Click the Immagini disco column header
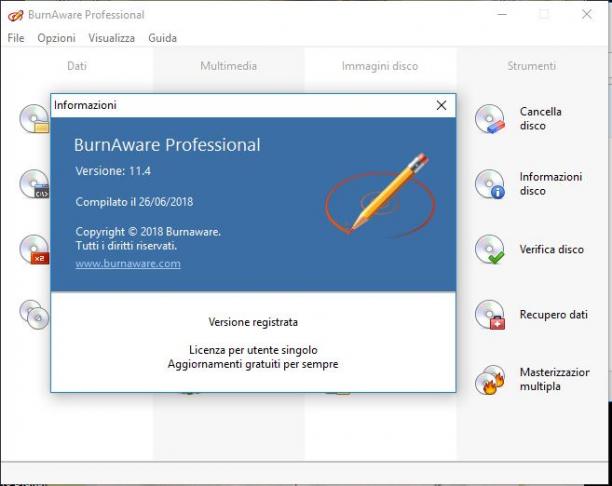 [380, 66]
